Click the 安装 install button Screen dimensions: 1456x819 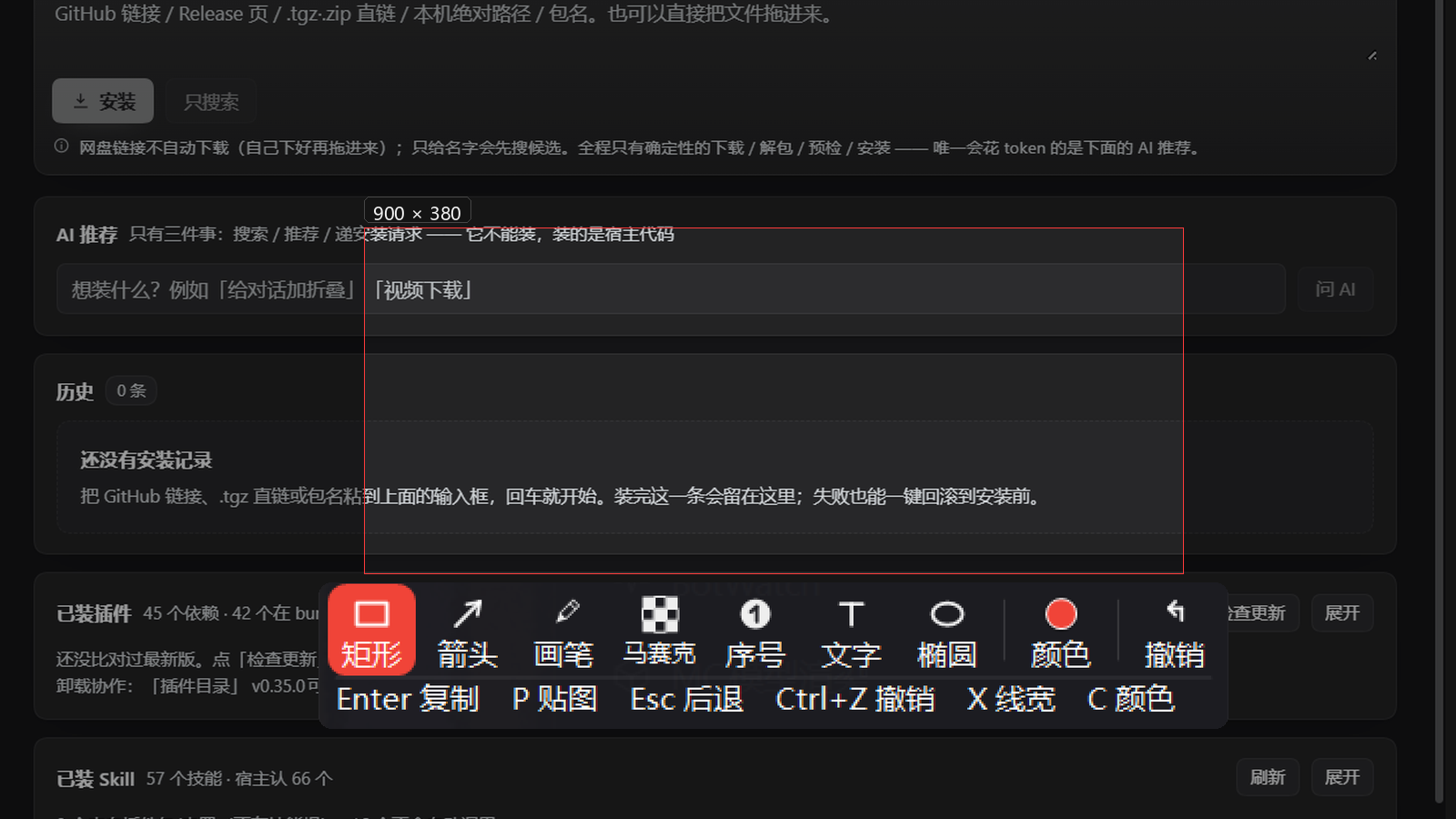click(103, 101)
